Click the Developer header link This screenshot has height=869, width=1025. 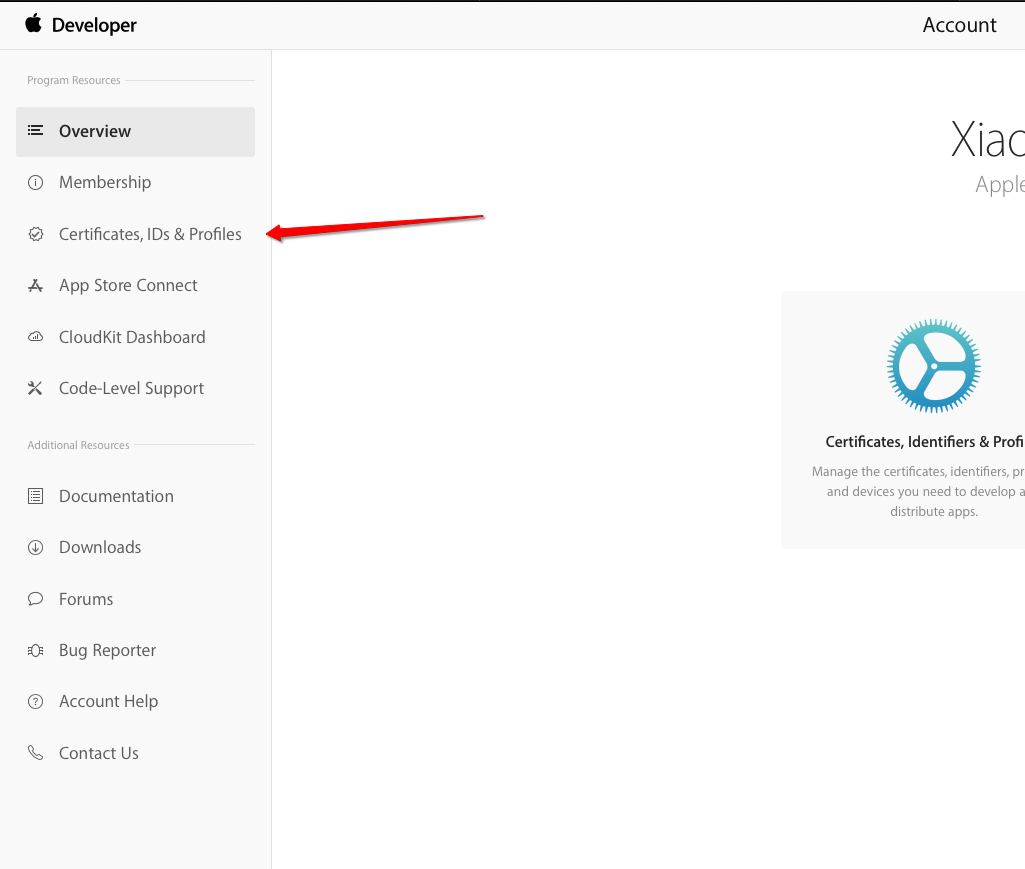point(94,25)
